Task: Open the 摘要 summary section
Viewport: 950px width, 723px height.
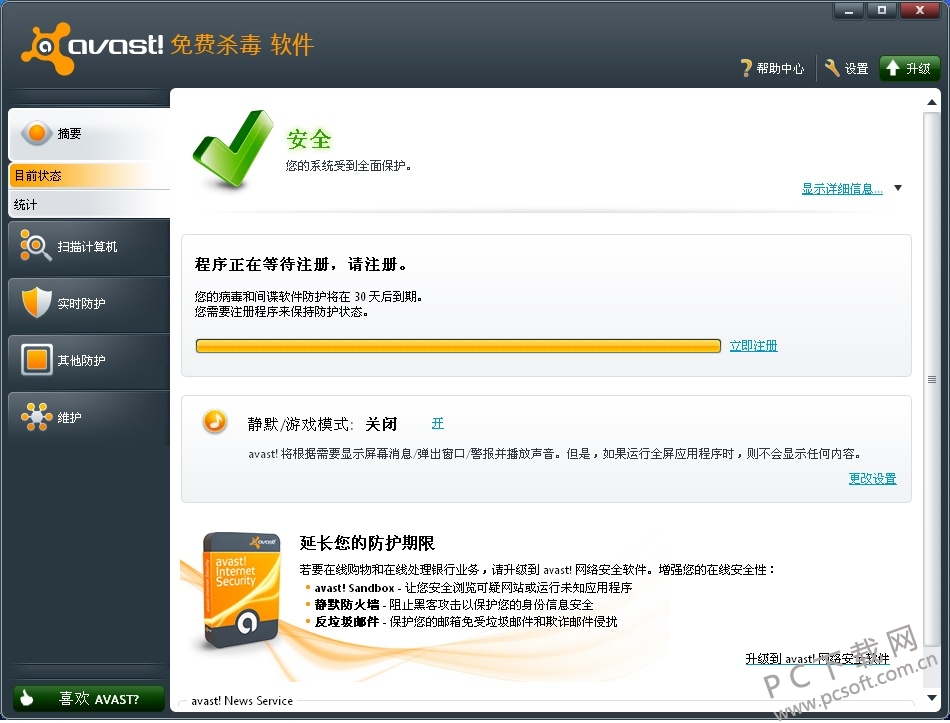Action: [89, 134]
